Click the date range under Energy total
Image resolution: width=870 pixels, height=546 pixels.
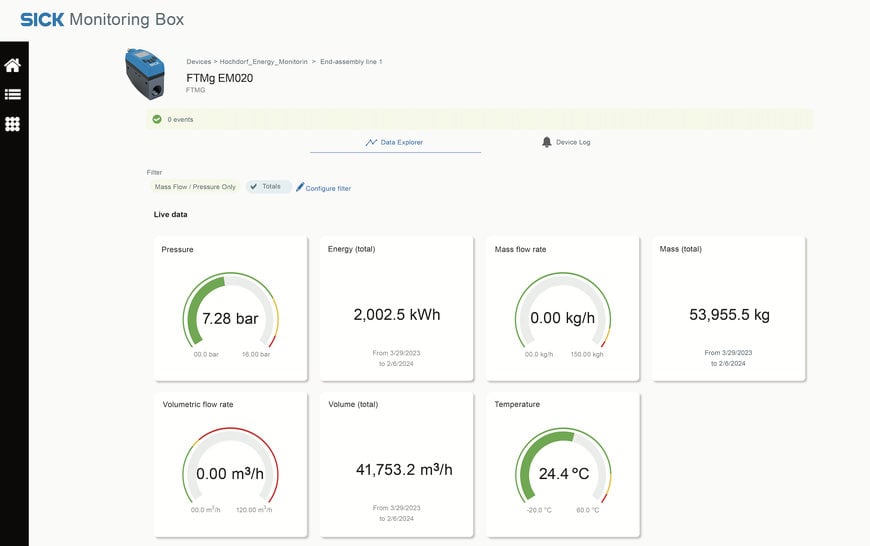click(396, 358)
